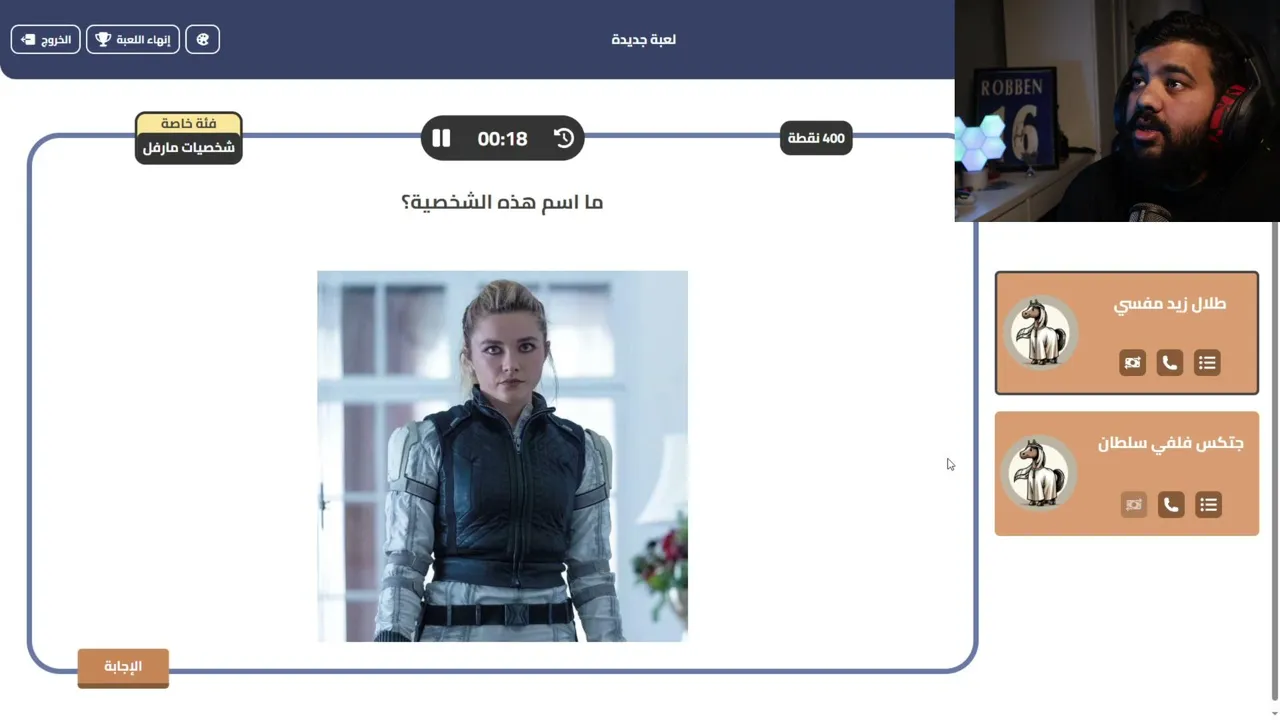
Task: Select team name جتكس فلفي سلطان
Action: (1171, 443)
